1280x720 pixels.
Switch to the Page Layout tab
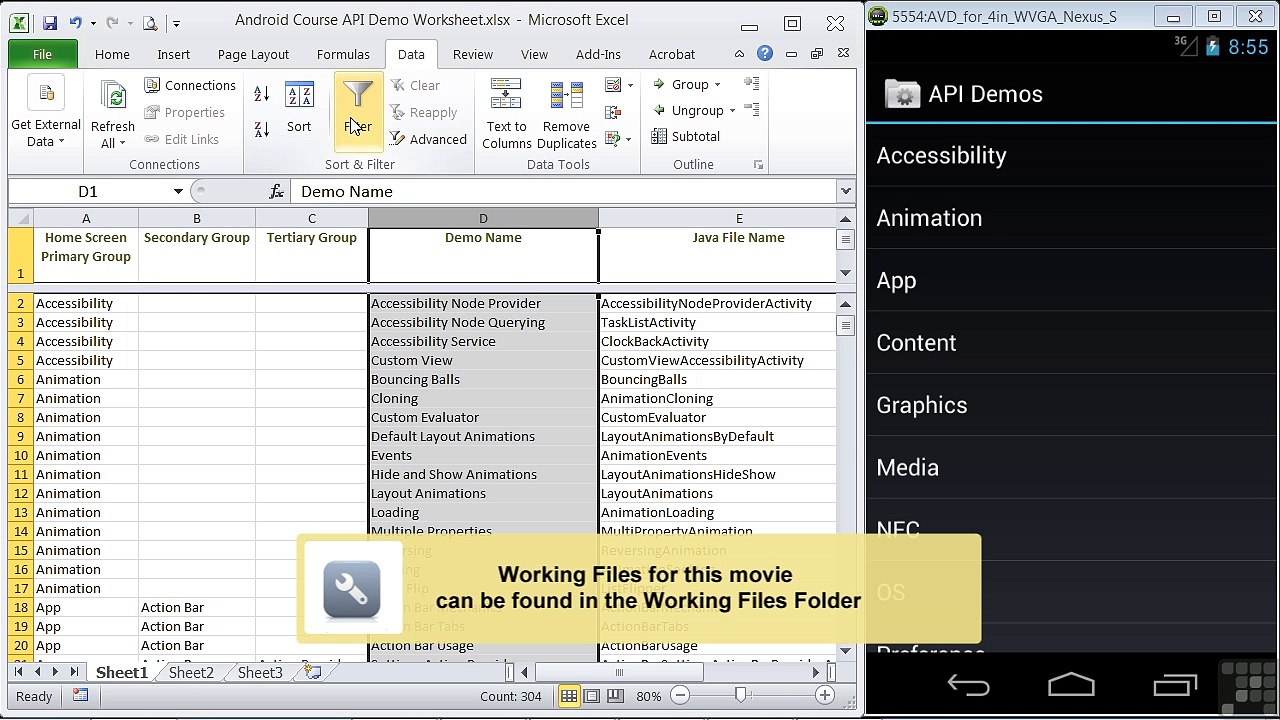(253, 54)
